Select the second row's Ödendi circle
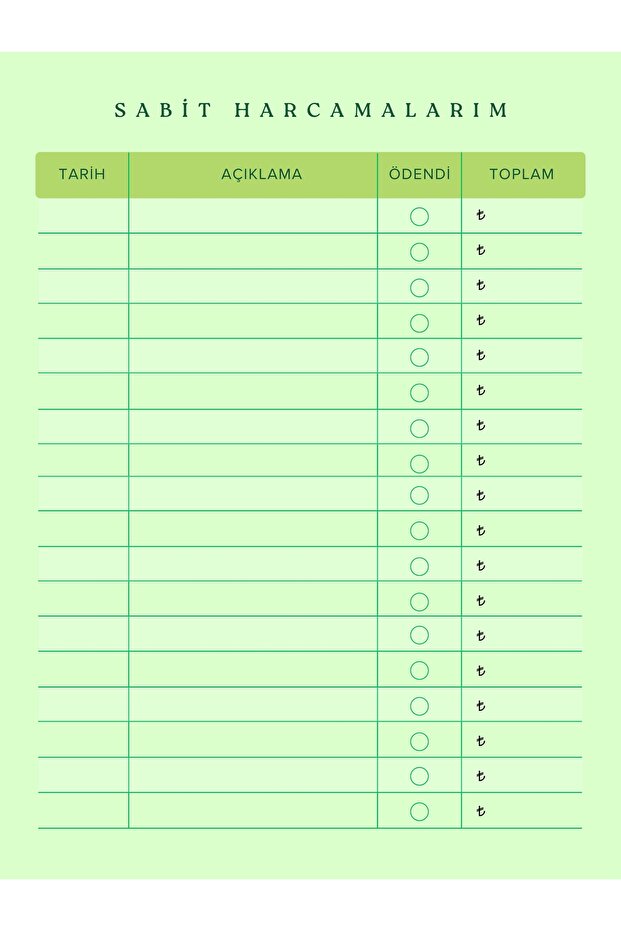The height and width of the screenshot is (931, 621). click(x=419, y=252)
